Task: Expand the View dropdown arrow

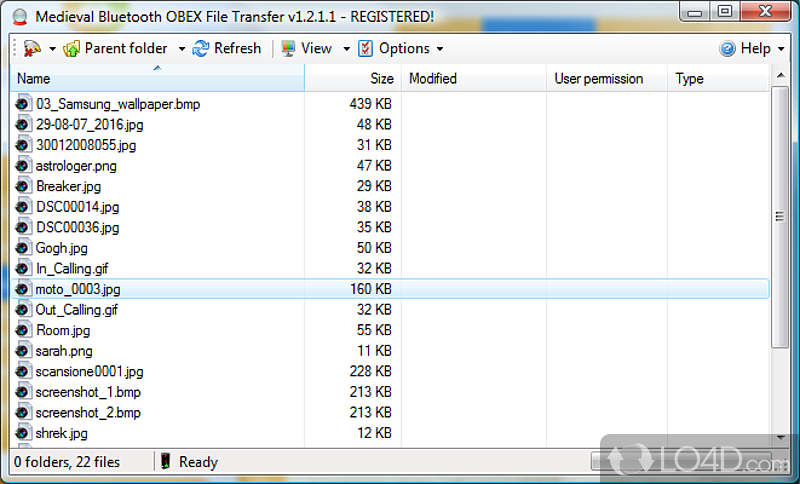Action: tap(346, 49)
